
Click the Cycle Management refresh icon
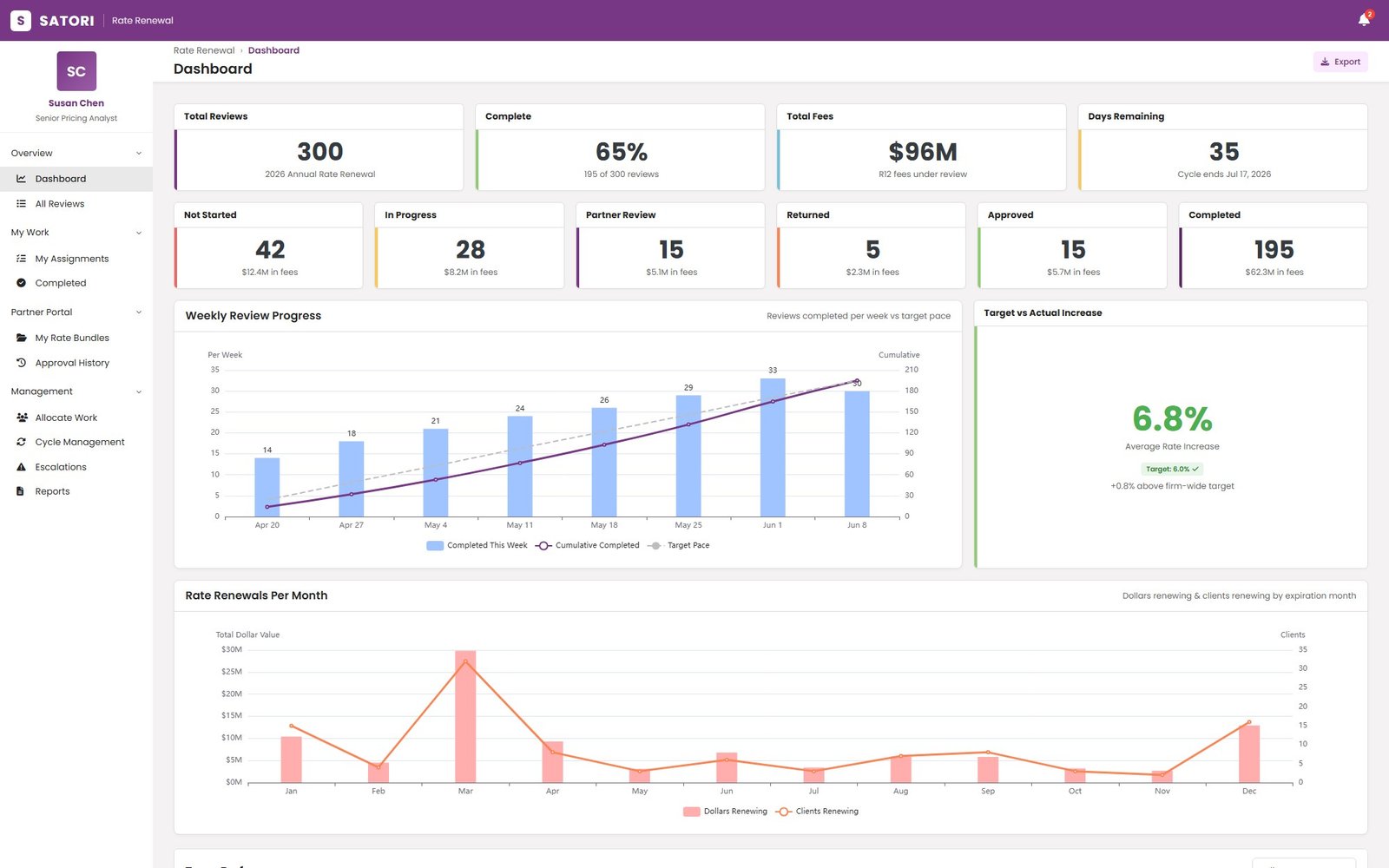click(x=21, y=442)
